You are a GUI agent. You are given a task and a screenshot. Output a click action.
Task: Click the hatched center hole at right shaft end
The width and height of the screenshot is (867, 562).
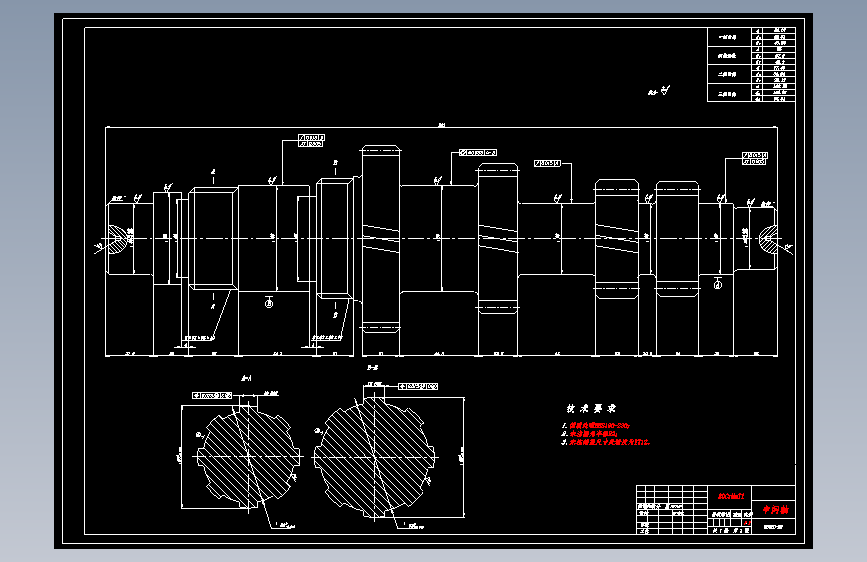[768, 238]
